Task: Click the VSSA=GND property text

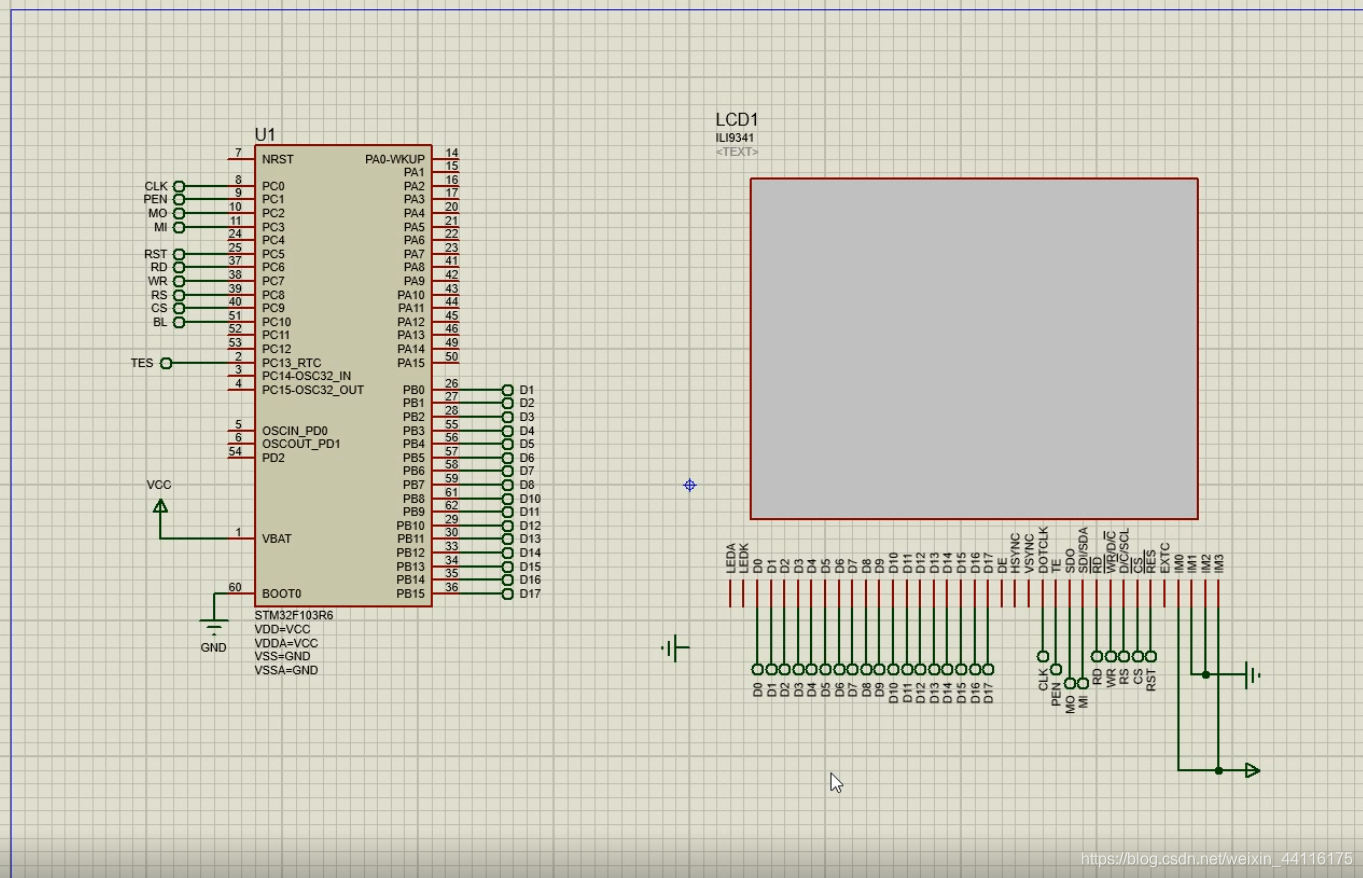Action: pyautogui.click(x=286, y=670)
